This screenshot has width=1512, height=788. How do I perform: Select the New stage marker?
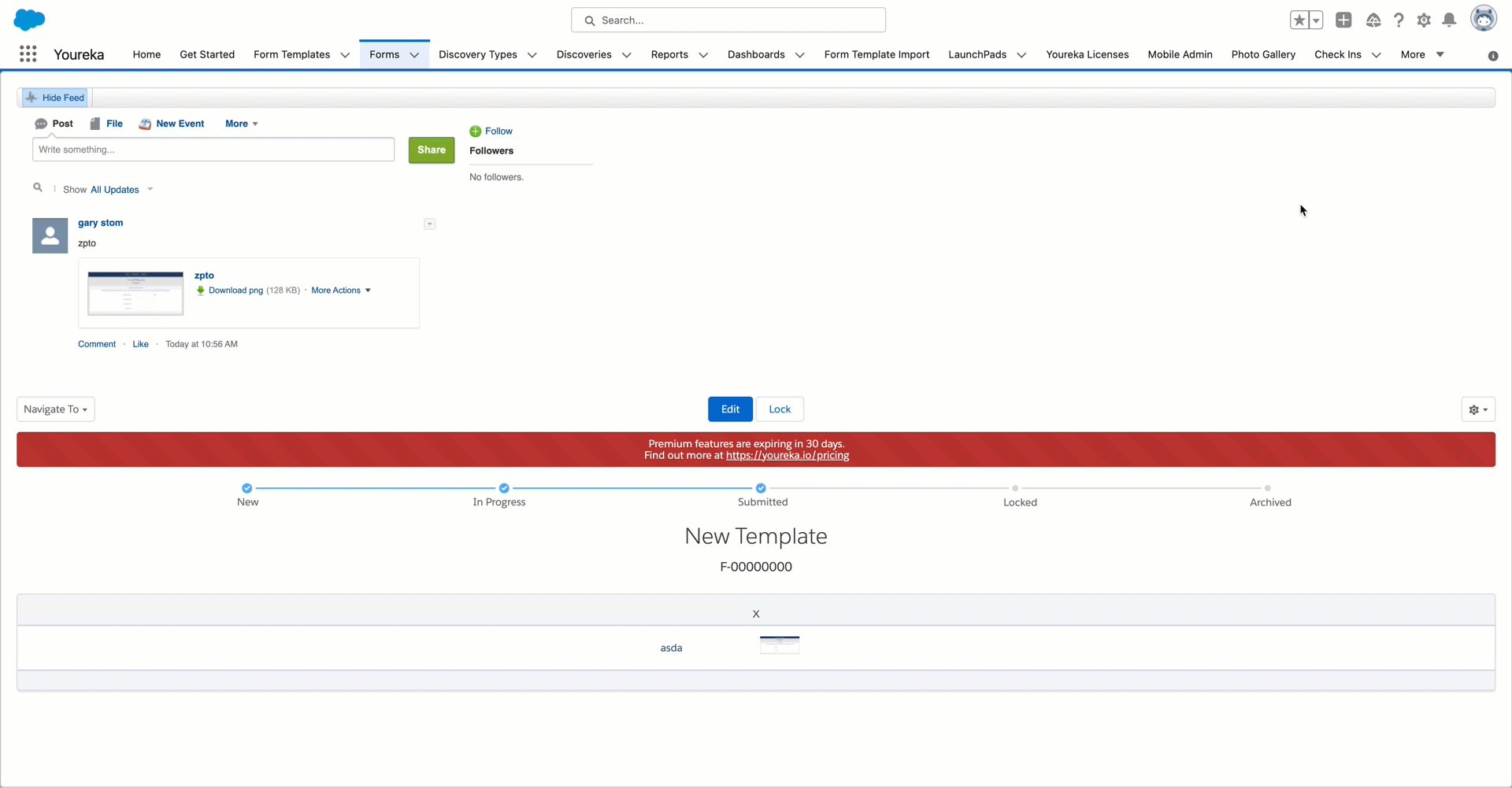[x=247, y=488]
